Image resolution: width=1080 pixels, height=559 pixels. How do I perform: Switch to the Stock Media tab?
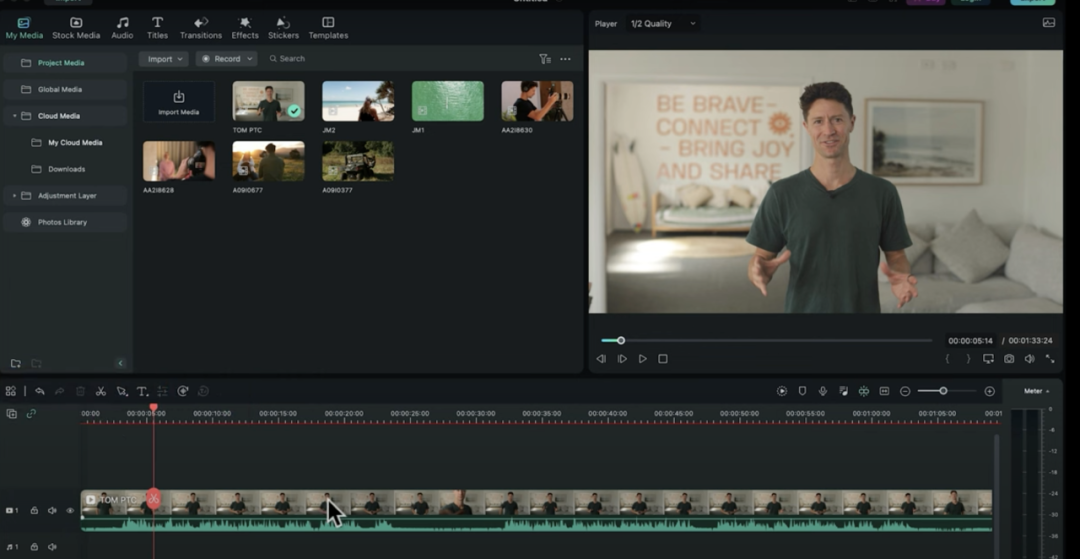76,28
